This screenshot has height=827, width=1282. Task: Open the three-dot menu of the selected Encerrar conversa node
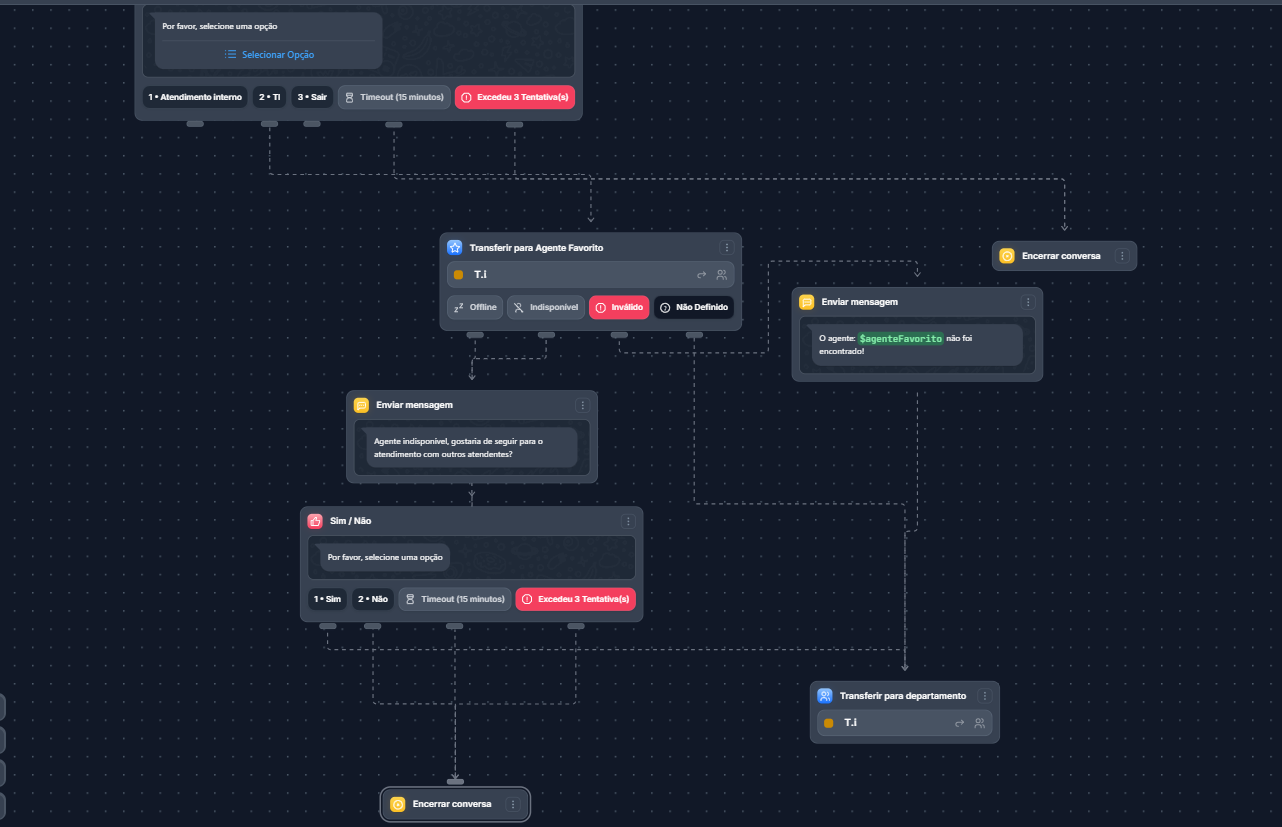pyautogui.click(x=513, y=804)
